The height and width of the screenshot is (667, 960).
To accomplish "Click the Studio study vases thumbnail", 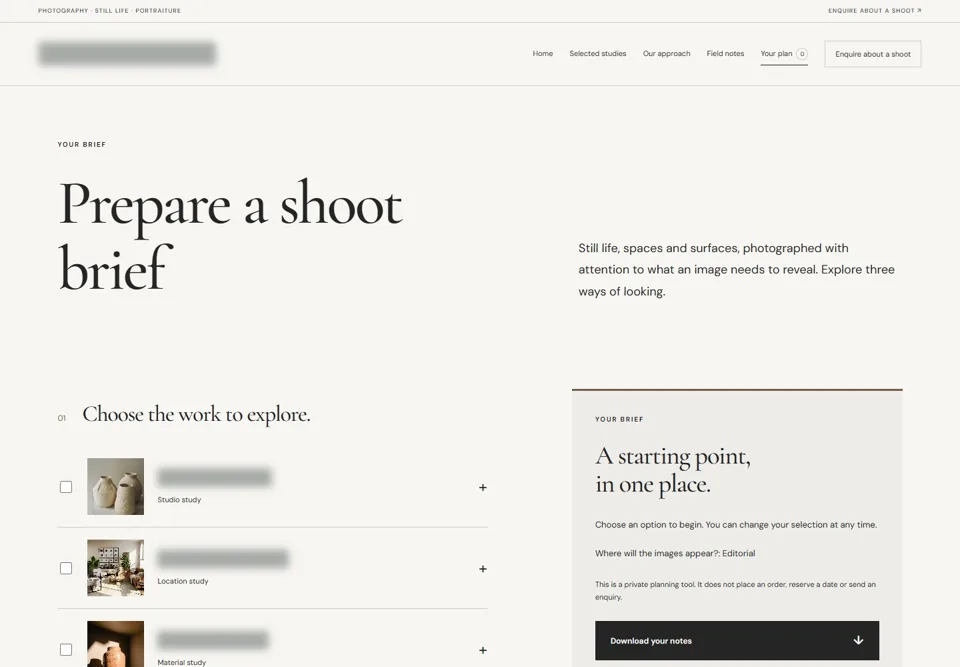I will 115,486.
